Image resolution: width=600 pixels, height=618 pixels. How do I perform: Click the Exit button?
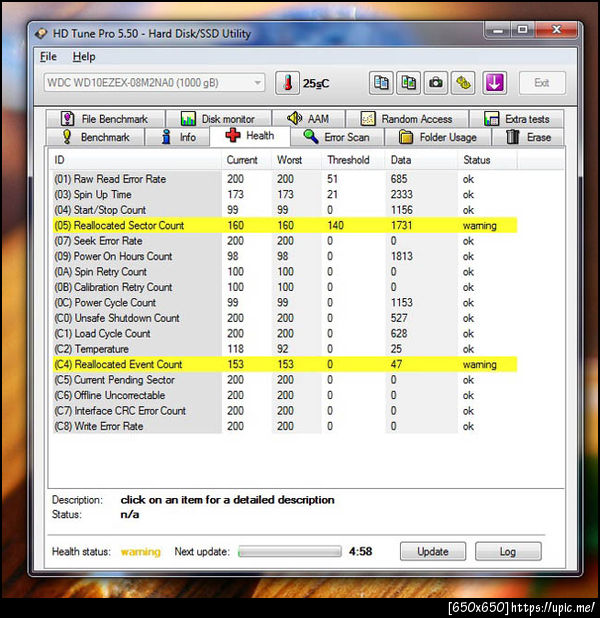point(542,83)
